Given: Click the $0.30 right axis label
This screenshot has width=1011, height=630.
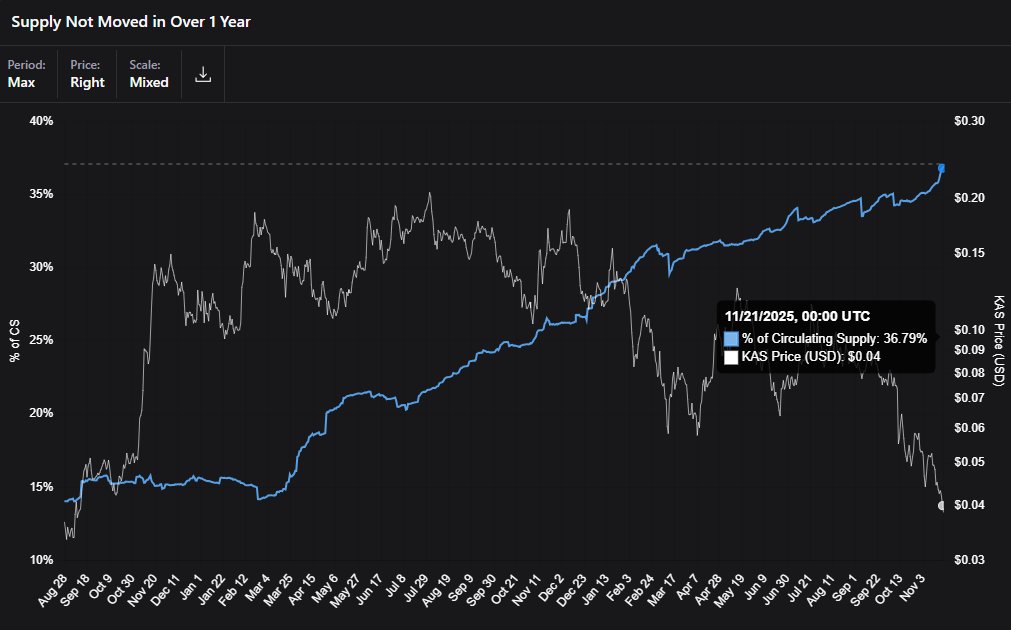Looking at the screenshot, I should (x=969, y=121).
